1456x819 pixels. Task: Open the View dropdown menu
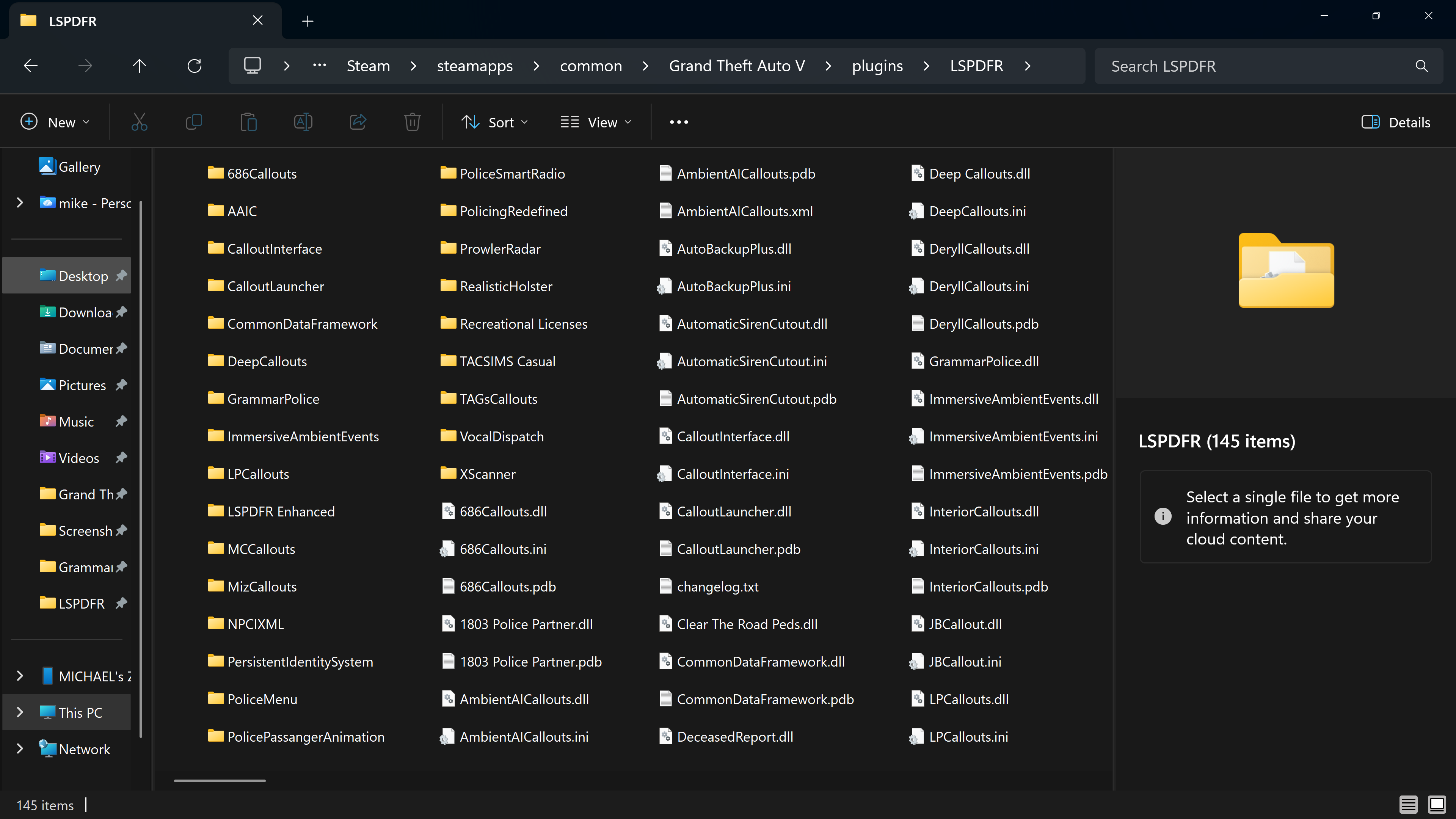pyautogui.click(x=596, y=122)
